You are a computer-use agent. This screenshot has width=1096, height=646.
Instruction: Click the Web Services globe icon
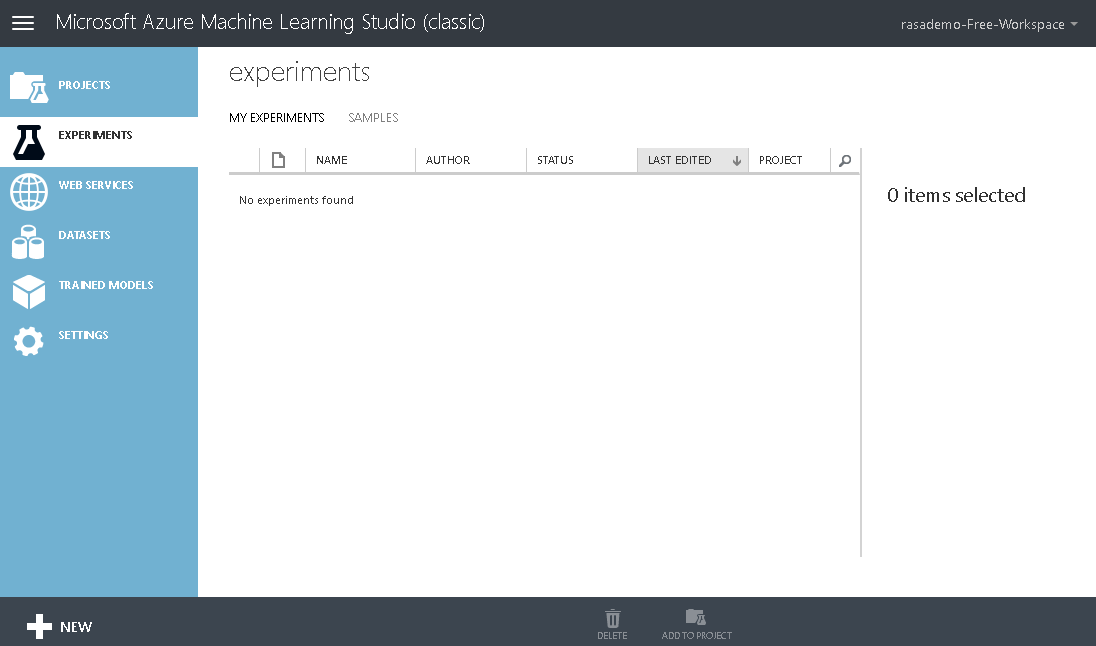tap(29, 192)
